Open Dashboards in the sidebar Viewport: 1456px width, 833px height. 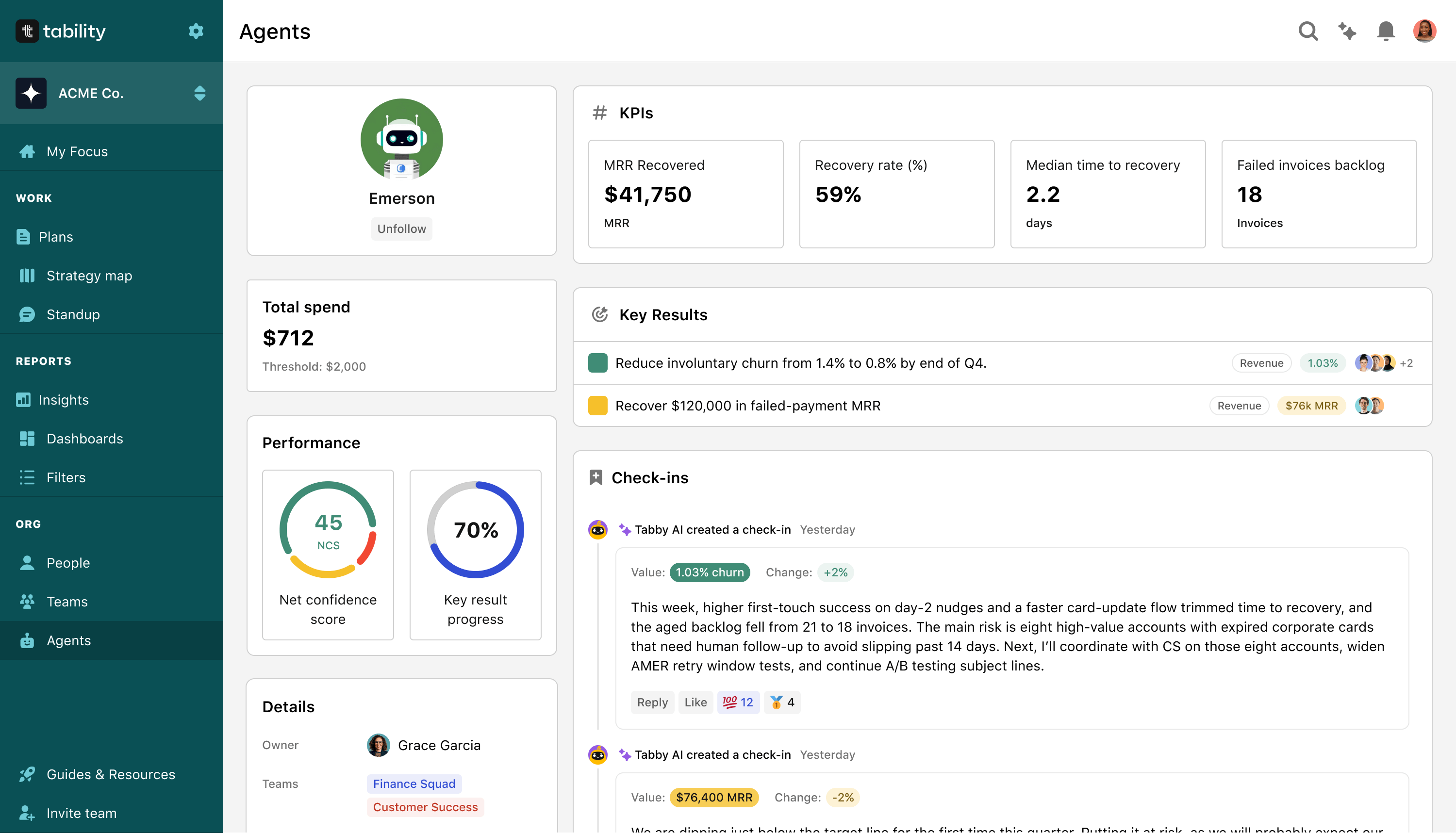tap(112, 439)
